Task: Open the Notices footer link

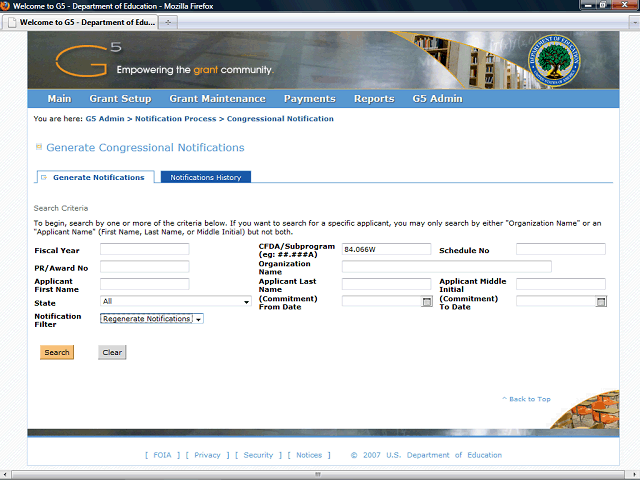Action: 309,455
